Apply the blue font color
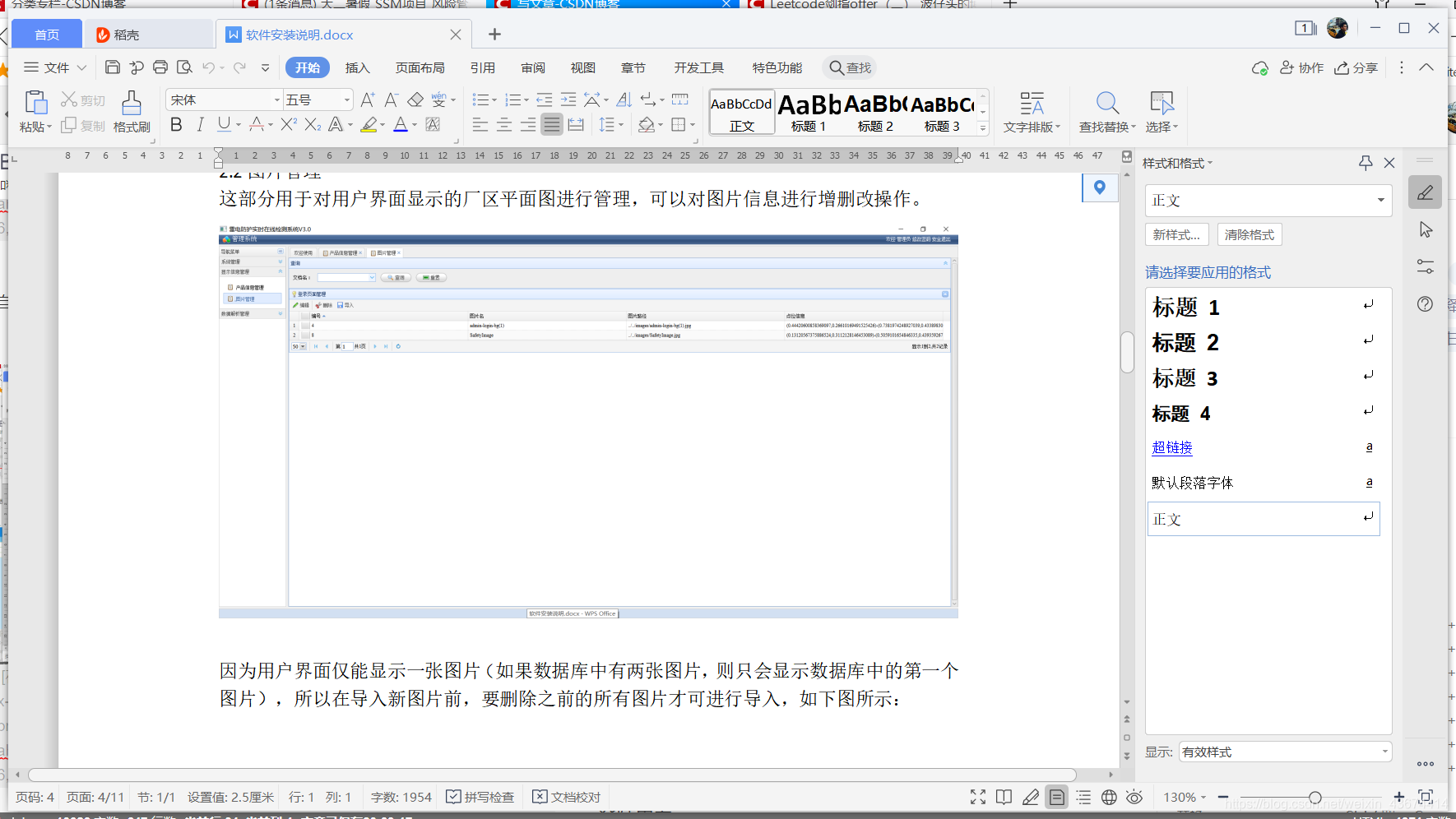The image size is (1456, 819). click(401, 124)
